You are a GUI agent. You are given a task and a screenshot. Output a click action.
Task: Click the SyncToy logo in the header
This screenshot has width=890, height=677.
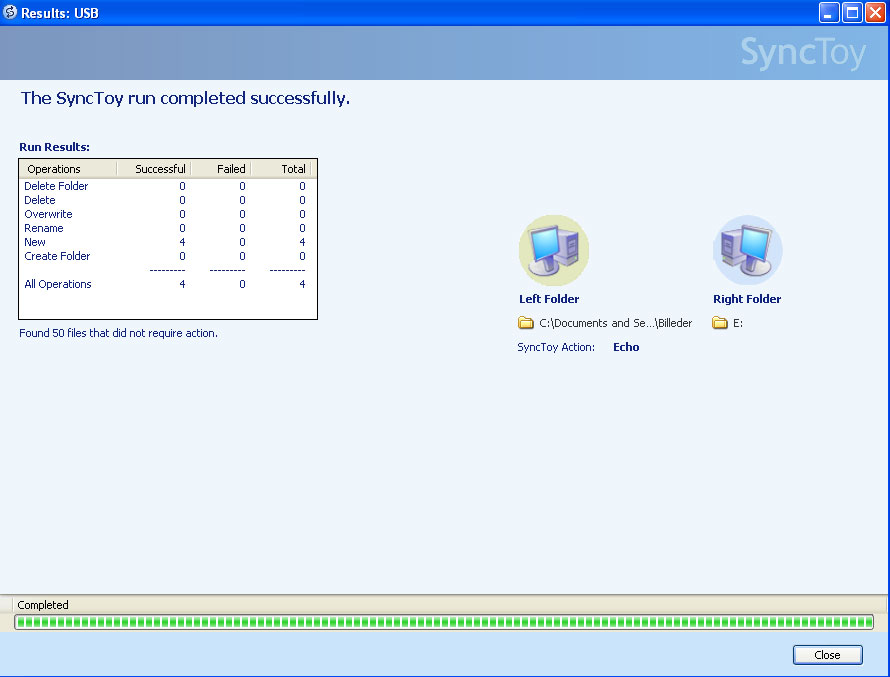coord(802,53)
